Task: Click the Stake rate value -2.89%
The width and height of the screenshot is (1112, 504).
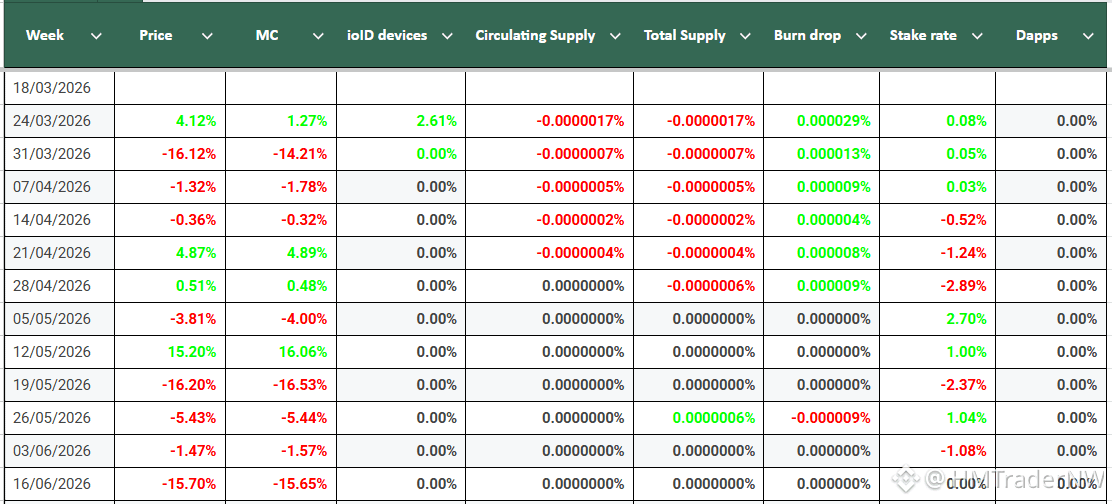Action: (x=963, y=286)
